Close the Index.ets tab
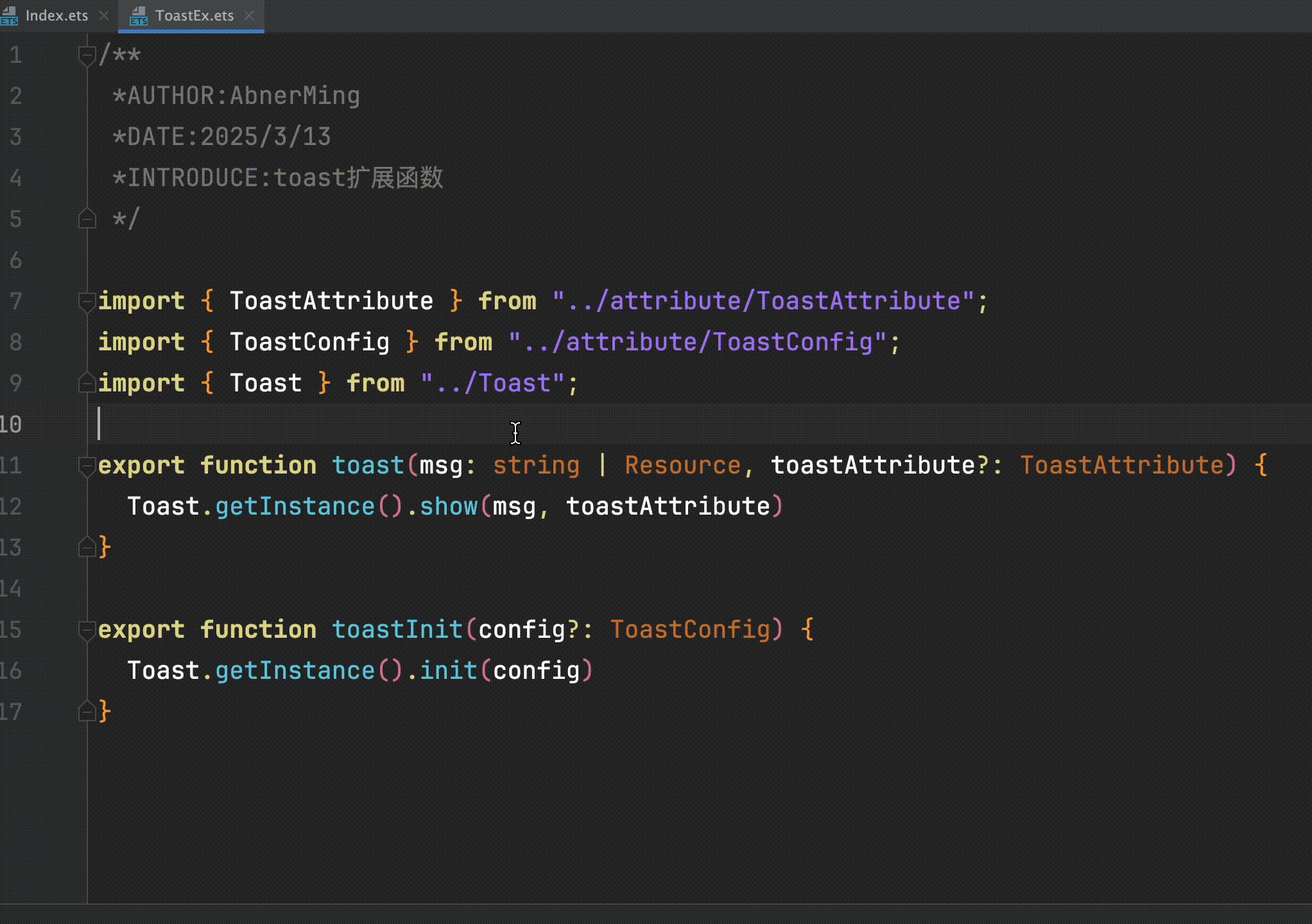1312x924 pixels. [104, 15]
